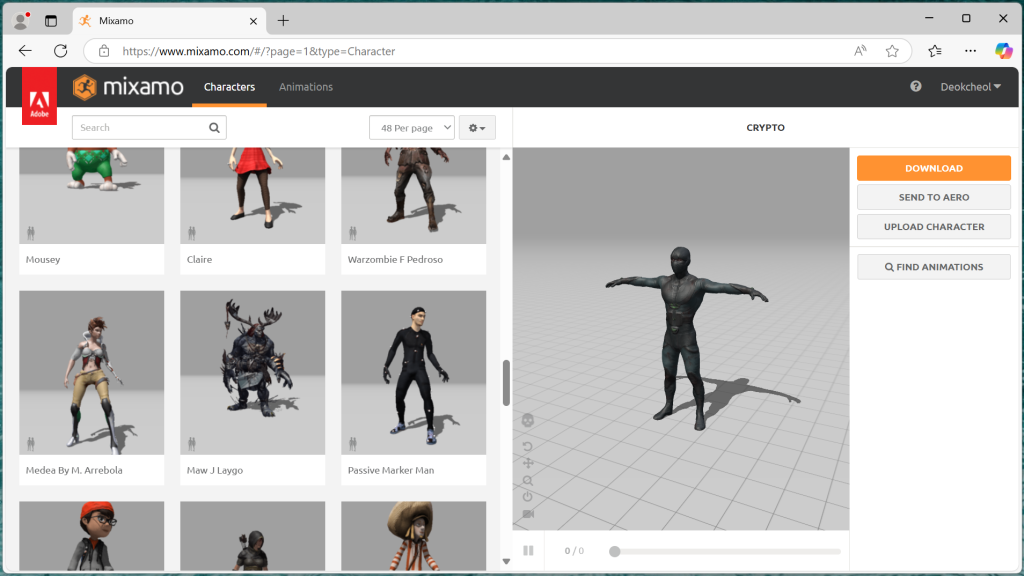Image resolution: width=1024 pixels, height=576 pixels.
Task: Click the browser address bar URL
Action: tap(259, 51)
